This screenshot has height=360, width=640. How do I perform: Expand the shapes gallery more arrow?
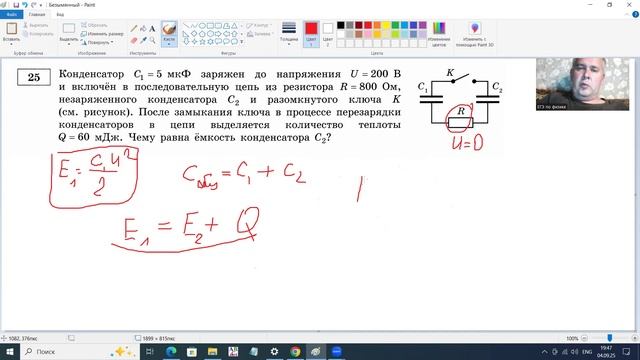pyautogui.click(x=242, y=42)
